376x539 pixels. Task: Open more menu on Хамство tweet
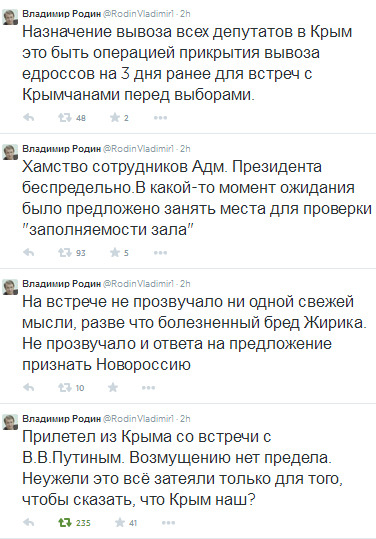click(161, 253)
